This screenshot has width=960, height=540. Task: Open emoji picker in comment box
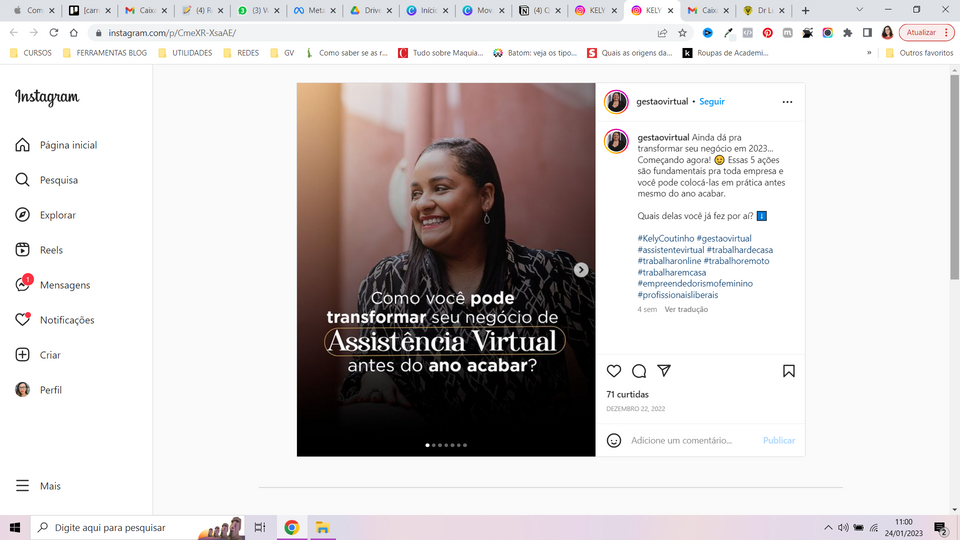[613, 440]
